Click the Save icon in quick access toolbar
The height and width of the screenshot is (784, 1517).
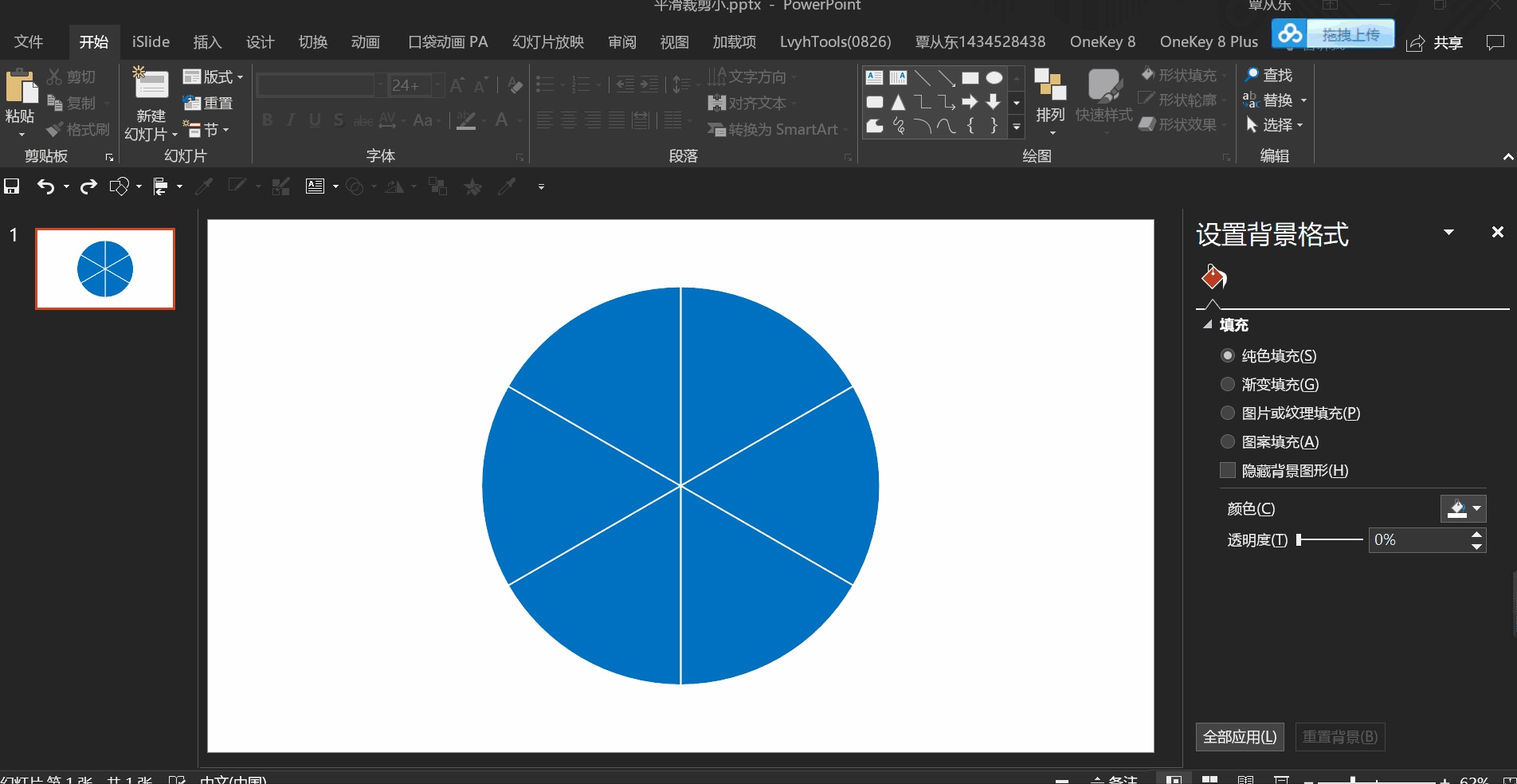click(x=12, y=186)
